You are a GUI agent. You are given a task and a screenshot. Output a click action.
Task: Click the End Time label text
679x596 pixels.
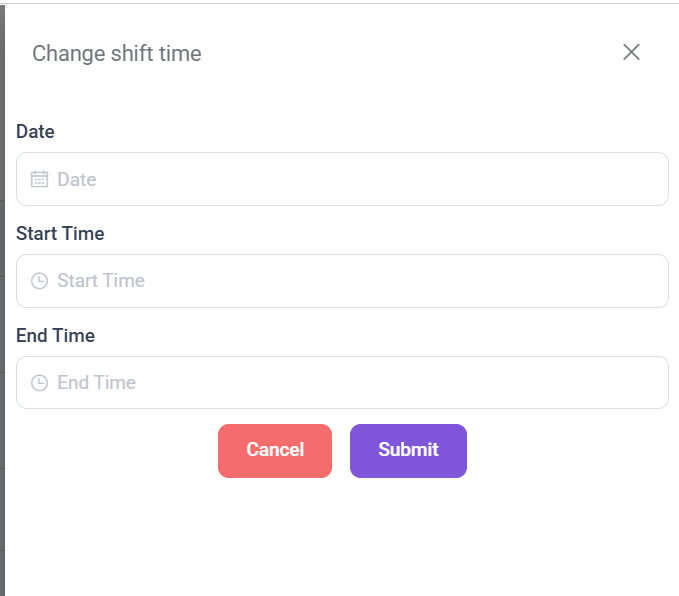click(56, 336)
